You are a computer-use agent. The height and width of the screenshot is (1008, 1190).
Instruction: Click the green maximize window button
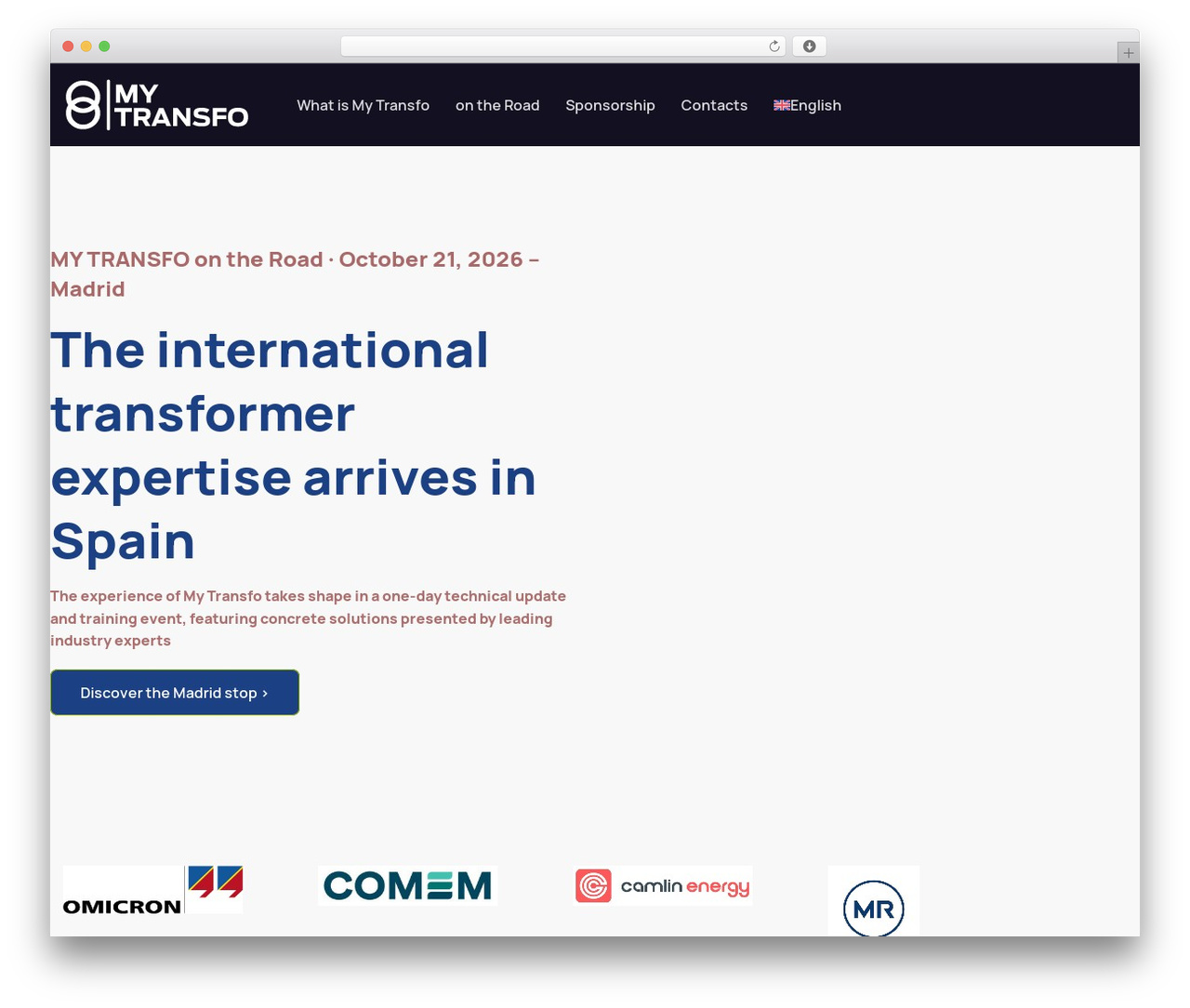click(x=104, y=46)
